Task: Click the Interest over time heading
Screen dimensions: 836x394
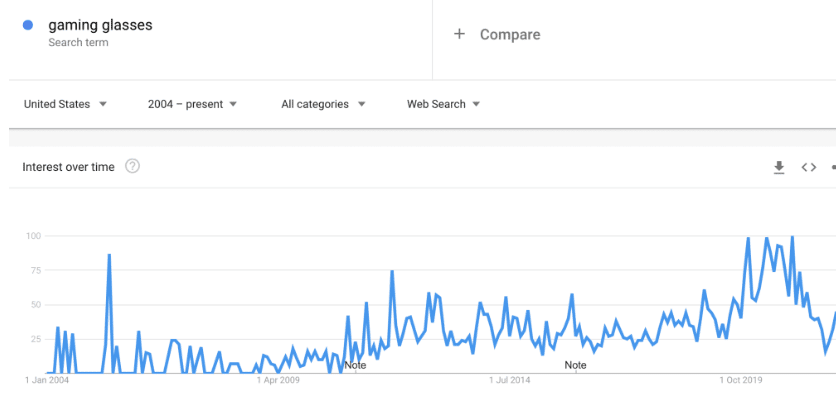Action: pos(68,167)
